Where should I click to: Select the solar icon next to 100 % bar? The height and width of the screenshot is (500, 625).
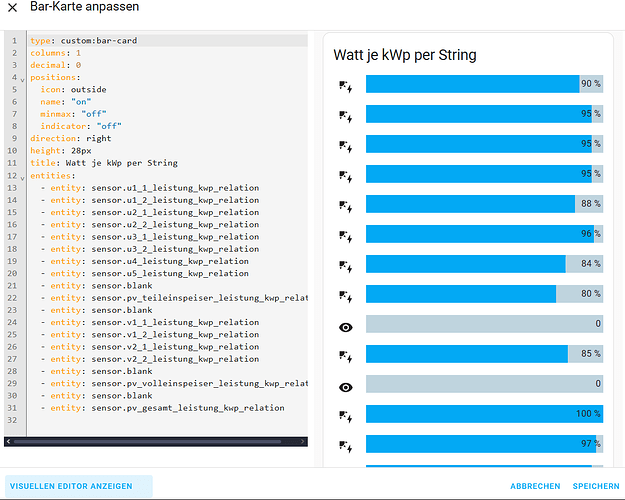[x=346, y=414]
